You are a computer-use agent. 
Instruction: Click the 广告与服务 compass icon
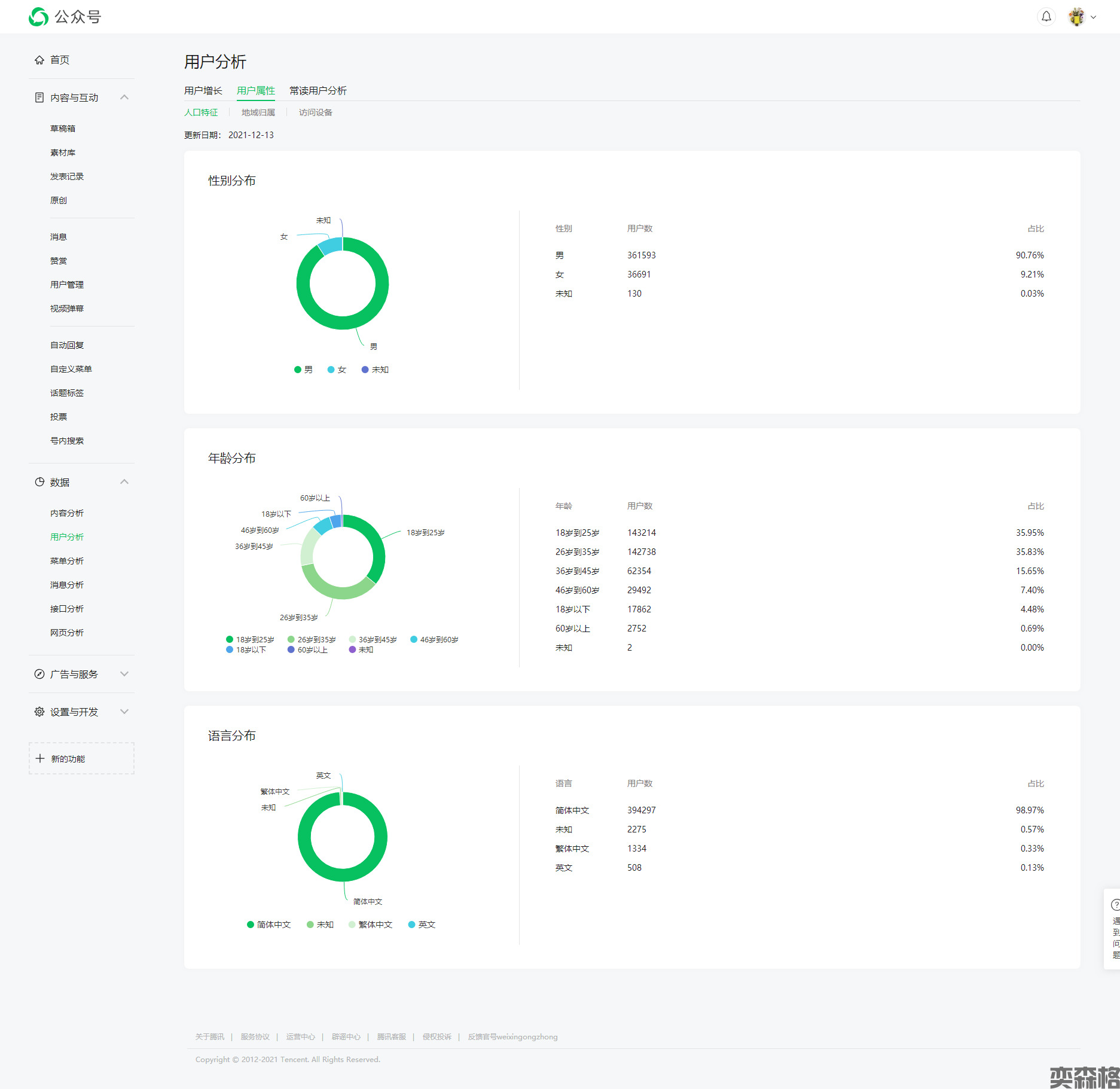pos(39,674)
